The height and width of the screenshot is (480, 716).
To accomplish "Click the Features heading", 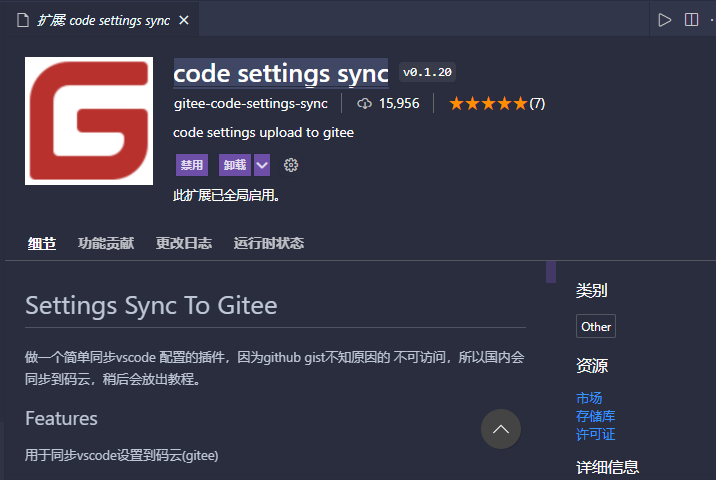I will (61, 418).
